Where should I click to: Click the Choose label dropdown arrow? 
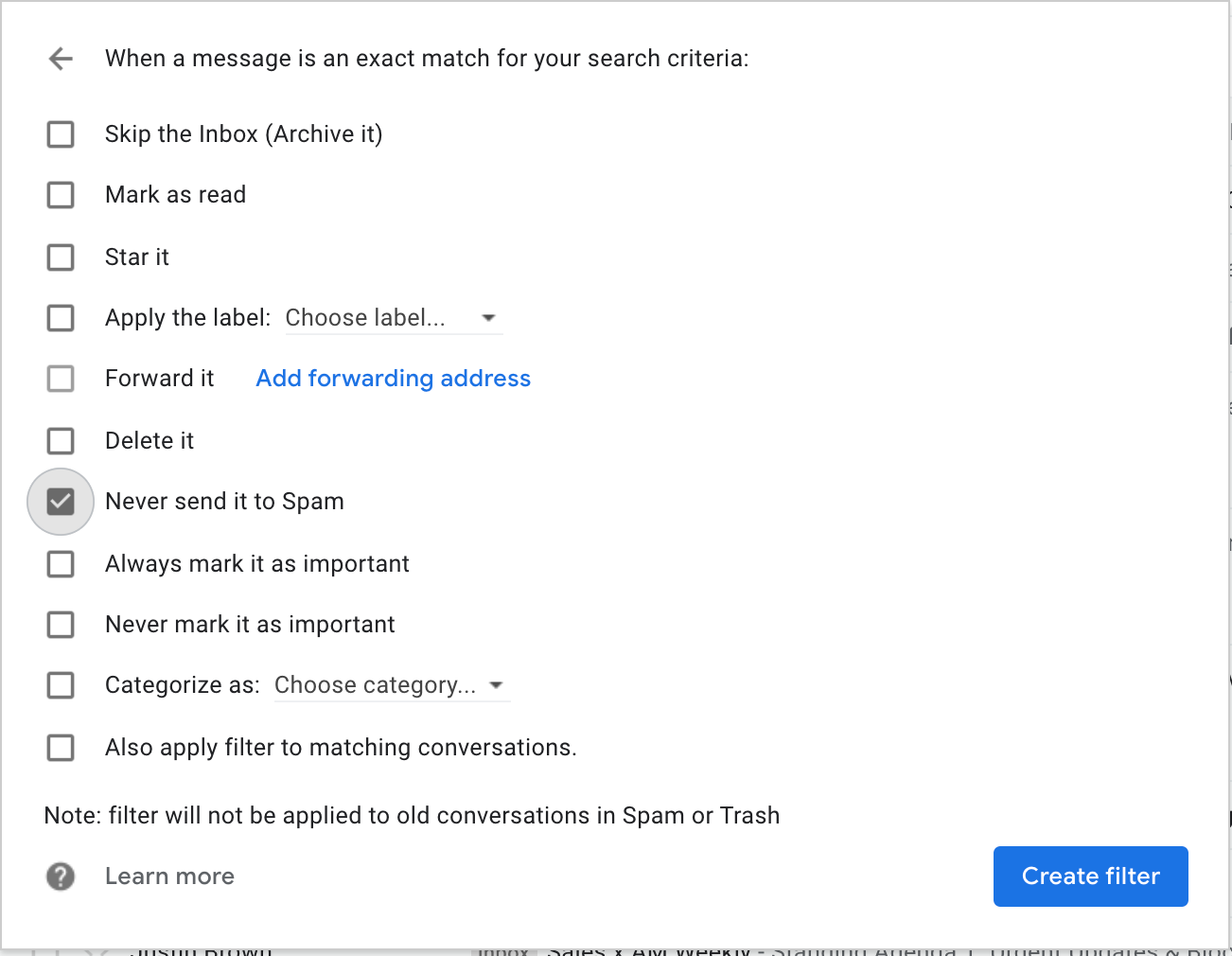[x=489, y=318]
